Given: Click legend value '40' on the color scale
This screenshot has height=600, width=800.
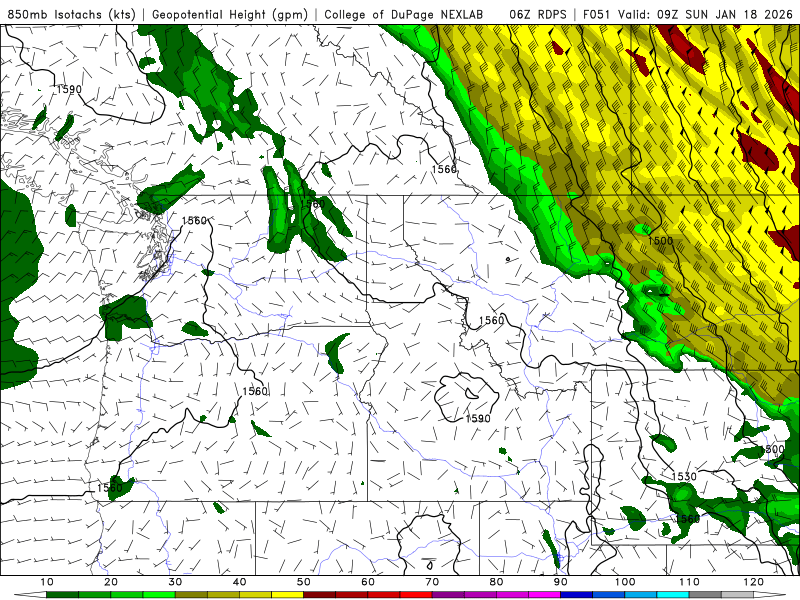Looking at the screenshot, I should tap(239, 582).
